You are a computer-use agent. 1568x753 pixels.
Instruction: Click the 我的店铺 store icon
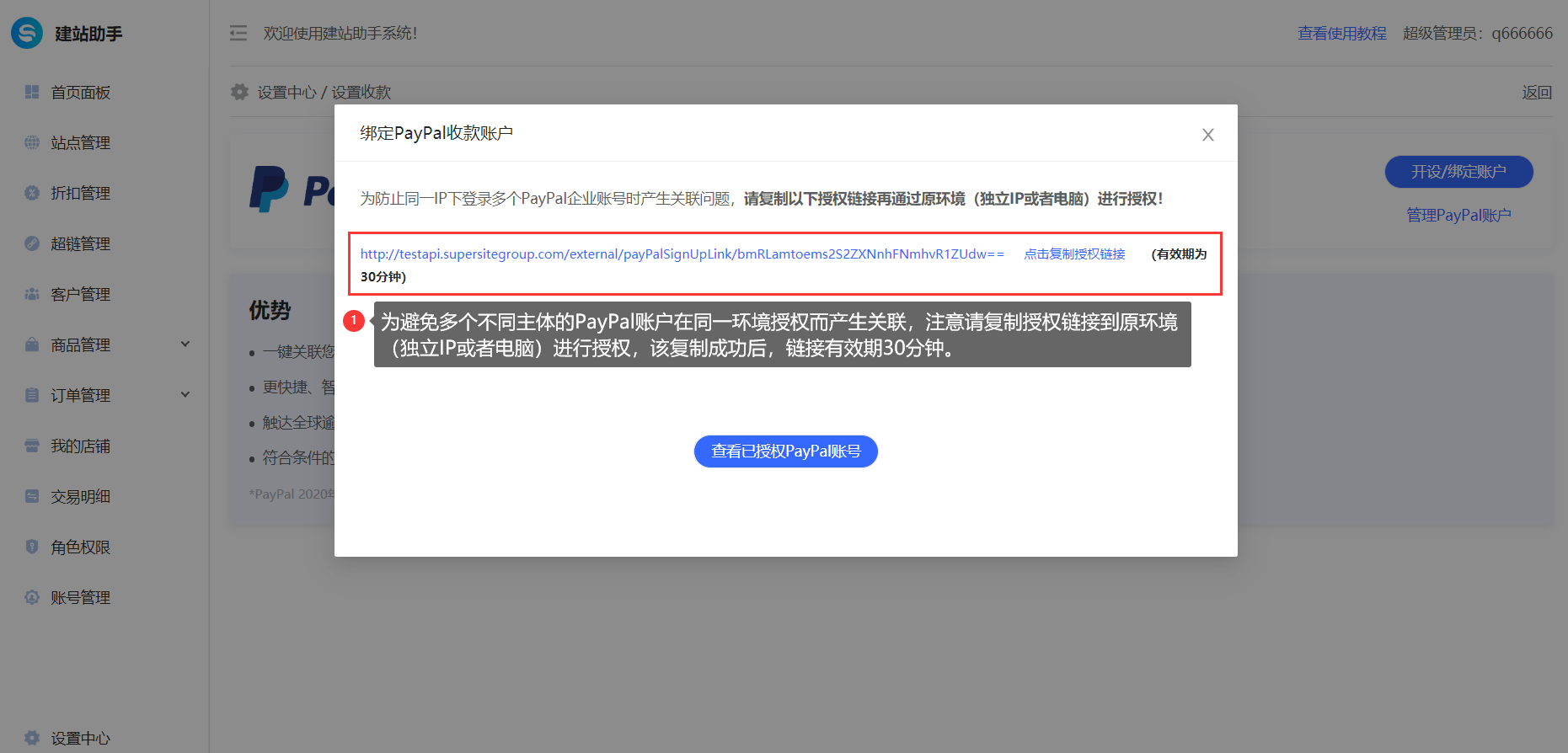pos(32,446)
